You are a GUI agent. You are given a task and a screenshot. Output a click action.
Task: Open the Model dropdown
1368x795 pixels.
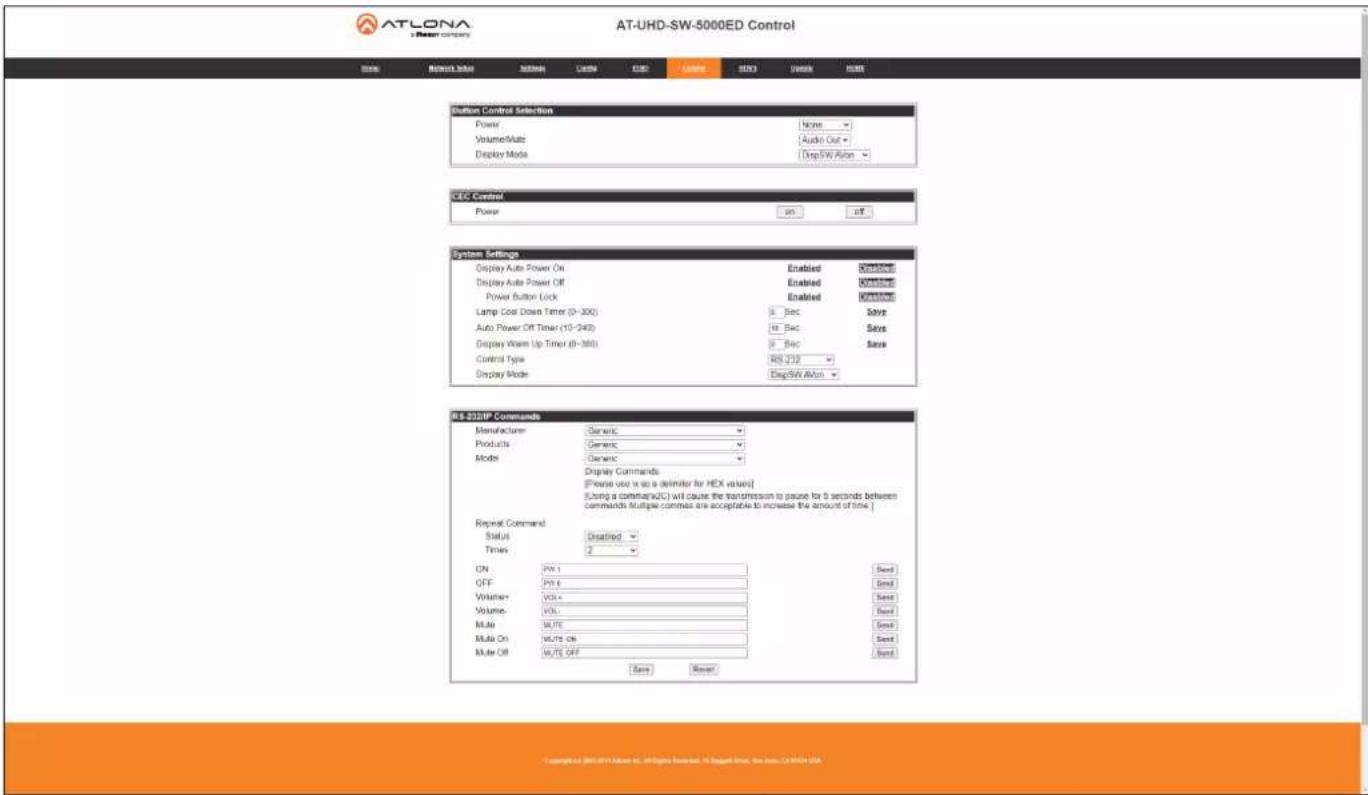point(665,459)
